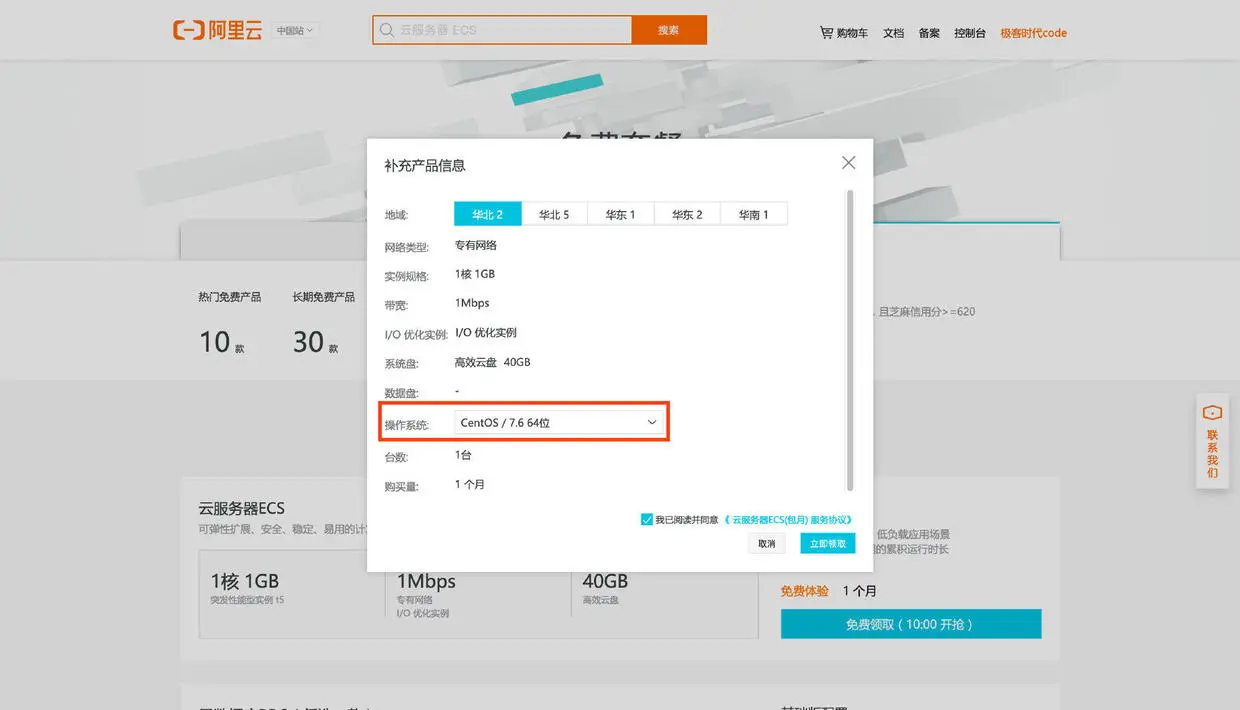Click the 极客时代code account link
The image size is (1240, 710).
tap(1034, 33)
